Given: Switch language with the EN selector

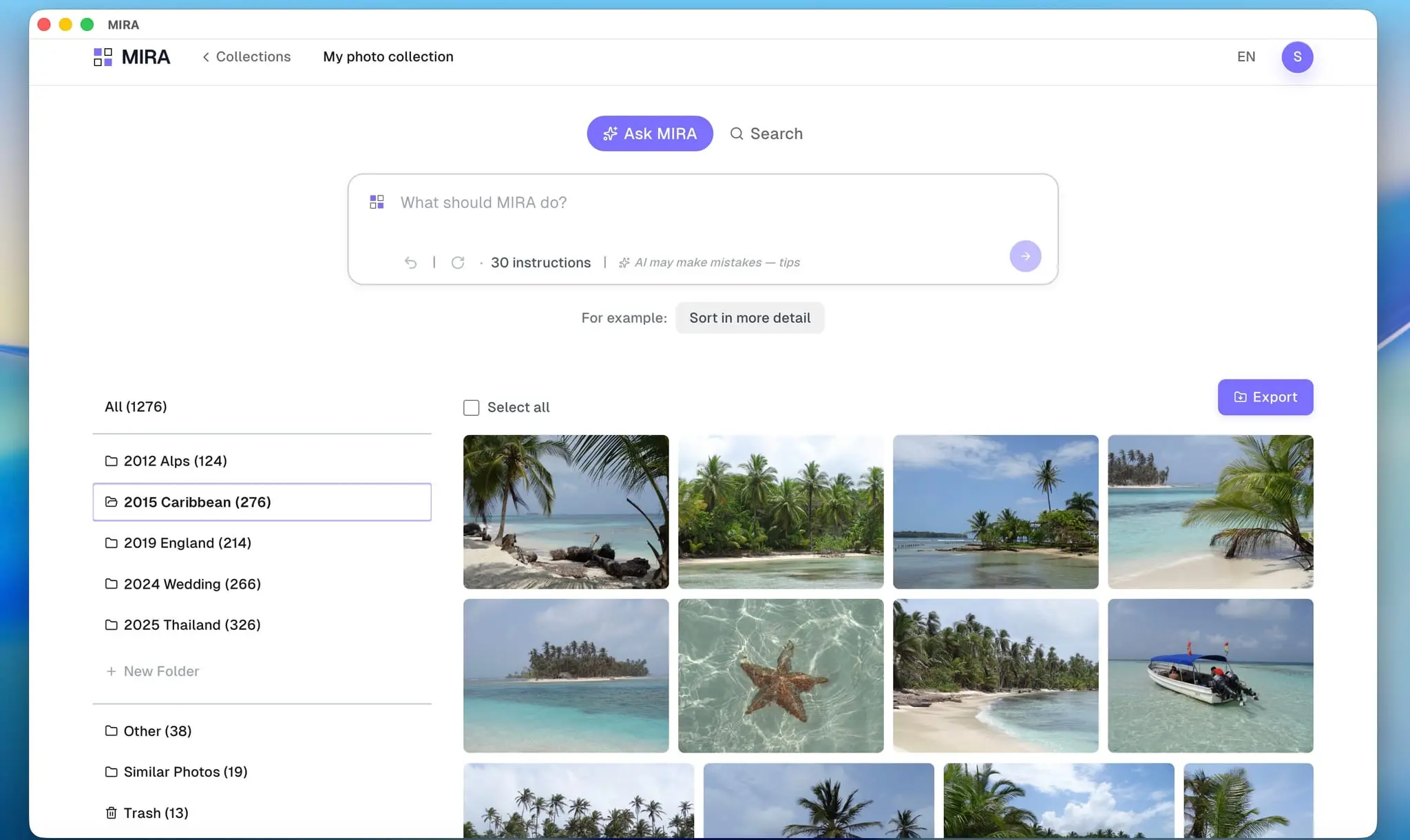Looking at the screenshot, I should click(1246, 56).
